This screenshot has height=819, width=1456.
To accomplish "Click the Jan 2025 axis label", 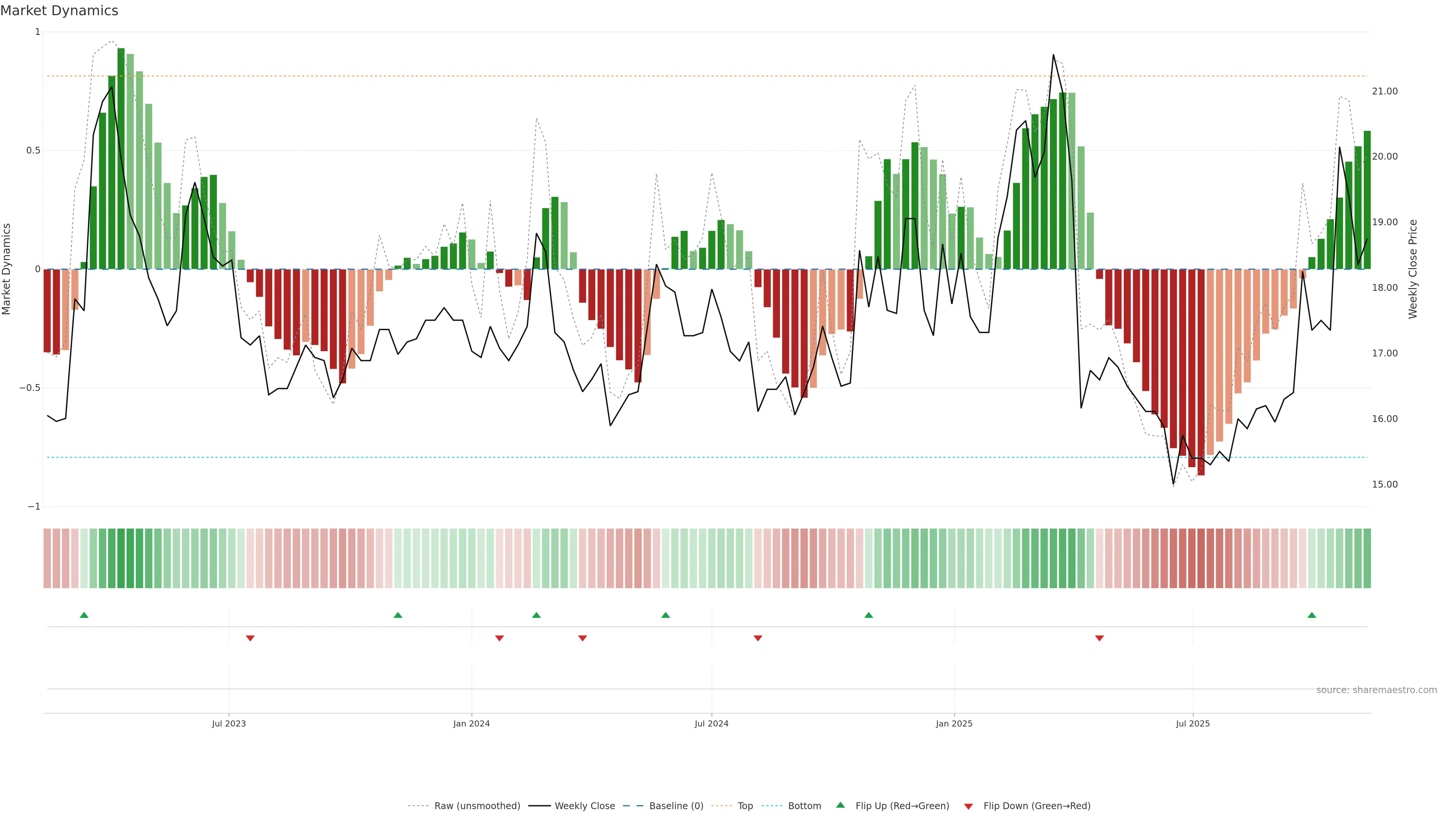I will point(954,723).
